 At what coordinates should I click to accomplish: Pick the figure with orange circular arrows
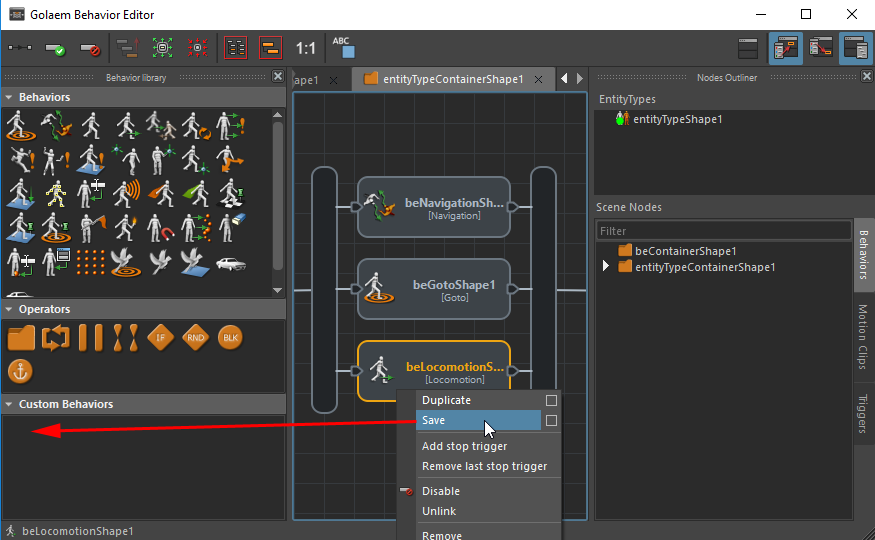[x=196, y=126]
